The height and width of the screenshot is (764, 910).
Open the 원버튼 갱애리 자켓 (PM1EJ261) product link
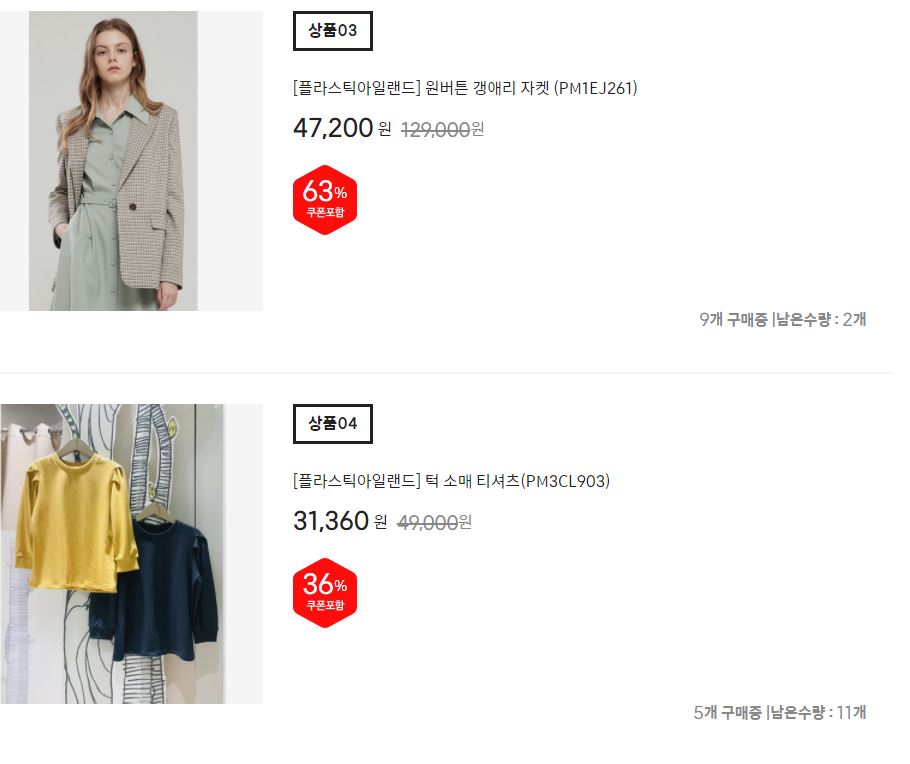click(x=465, y=88)
